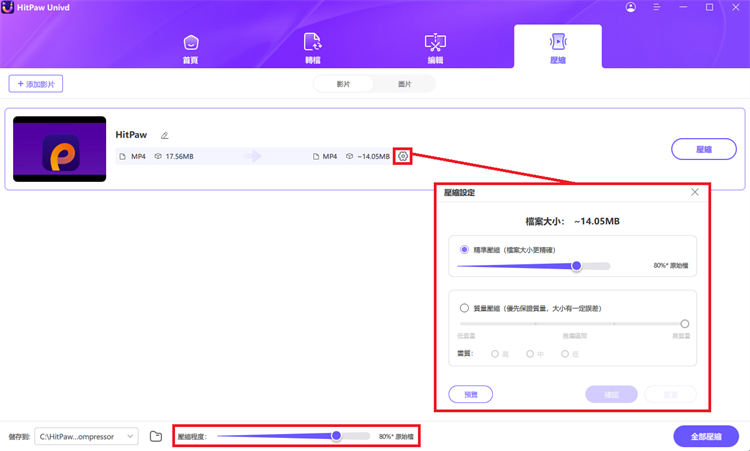Click the output ~14.05MB size text

374,156
